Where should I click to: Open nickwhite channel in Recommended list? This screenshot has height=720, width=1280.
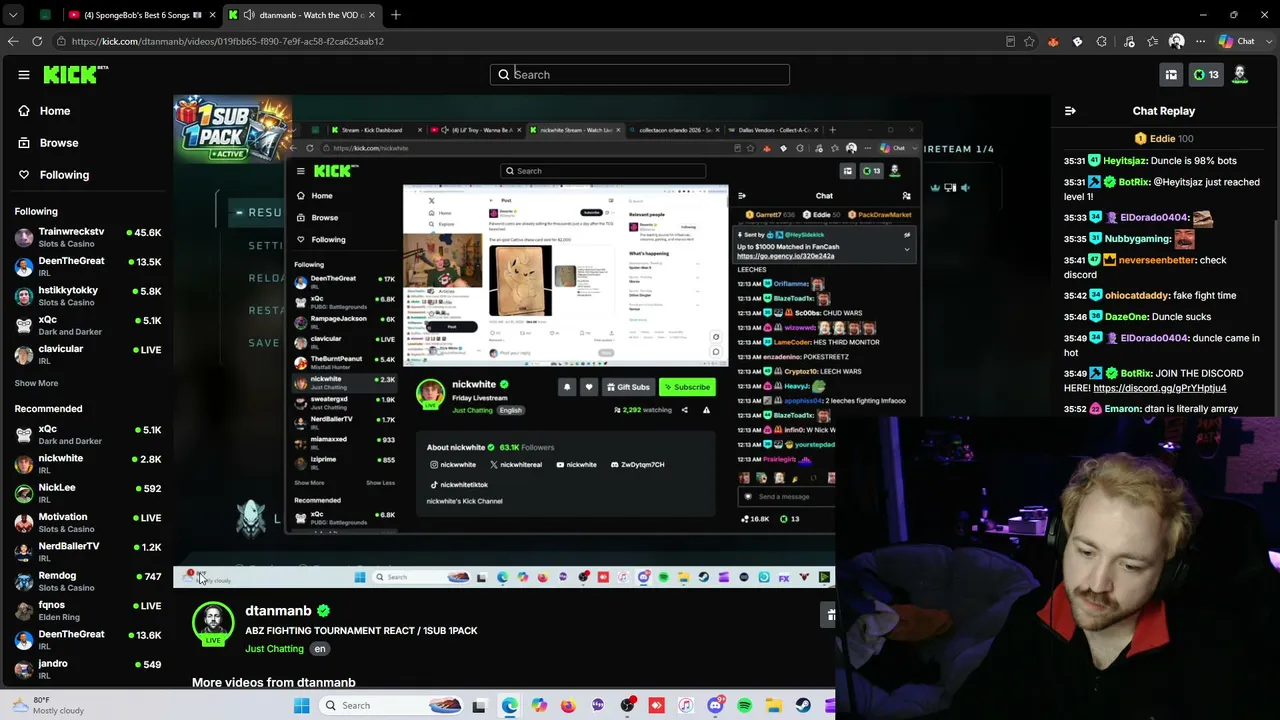87,464
